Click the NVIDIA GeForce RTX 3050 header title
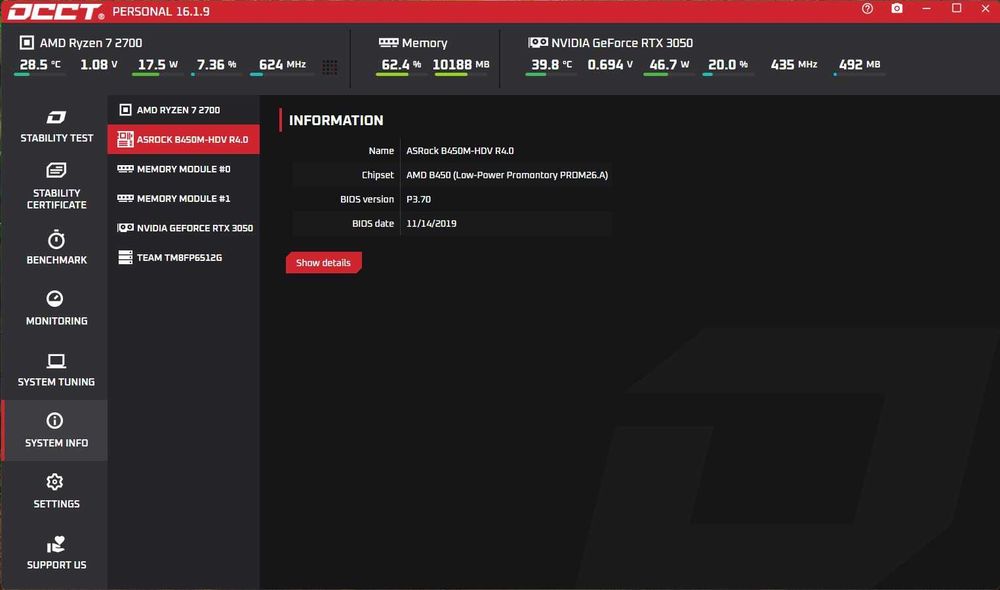This screenshot has width=1000, height=590. click(622, 43)
